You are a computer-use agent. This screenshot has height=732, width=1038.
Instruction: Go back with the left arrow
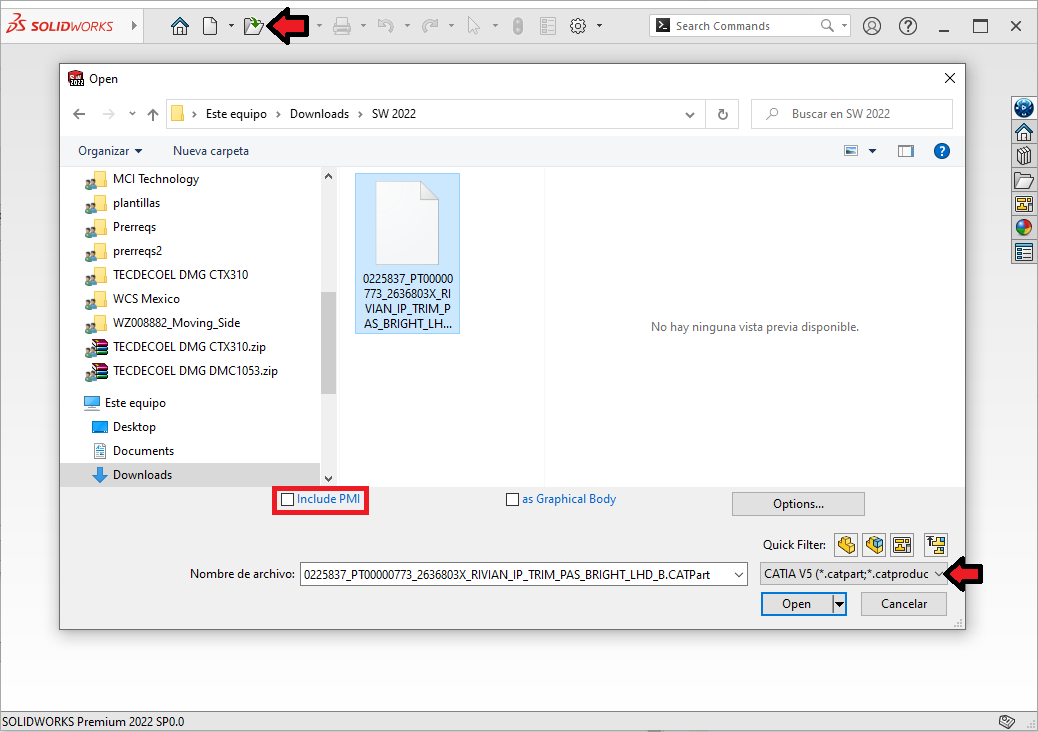click(79, 114)
